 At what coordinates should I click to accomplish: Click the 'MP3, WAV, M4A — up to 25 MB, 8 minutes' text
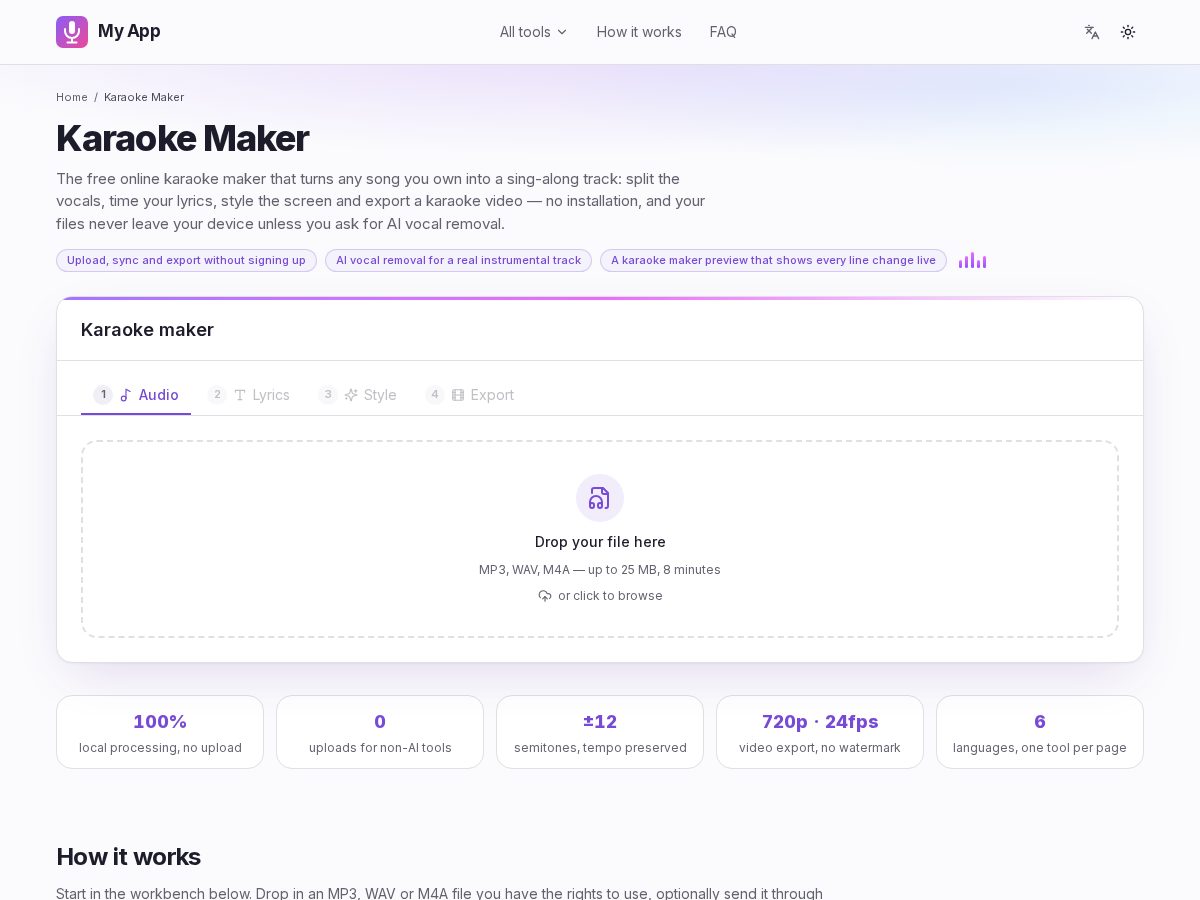point(600,570)
